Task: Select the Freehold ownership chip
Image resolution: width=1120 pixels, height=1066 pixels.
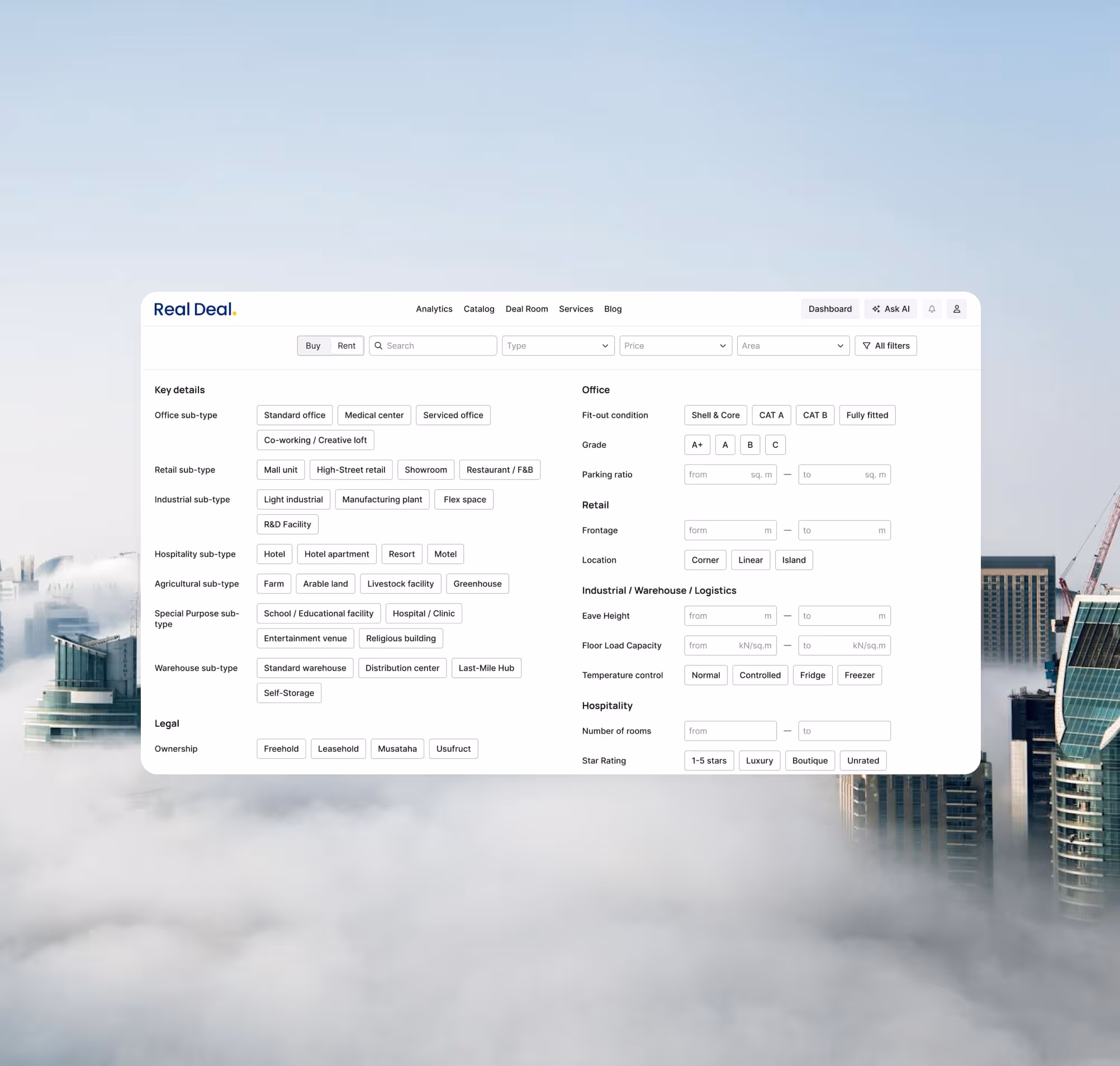Action: click(281, 749)
